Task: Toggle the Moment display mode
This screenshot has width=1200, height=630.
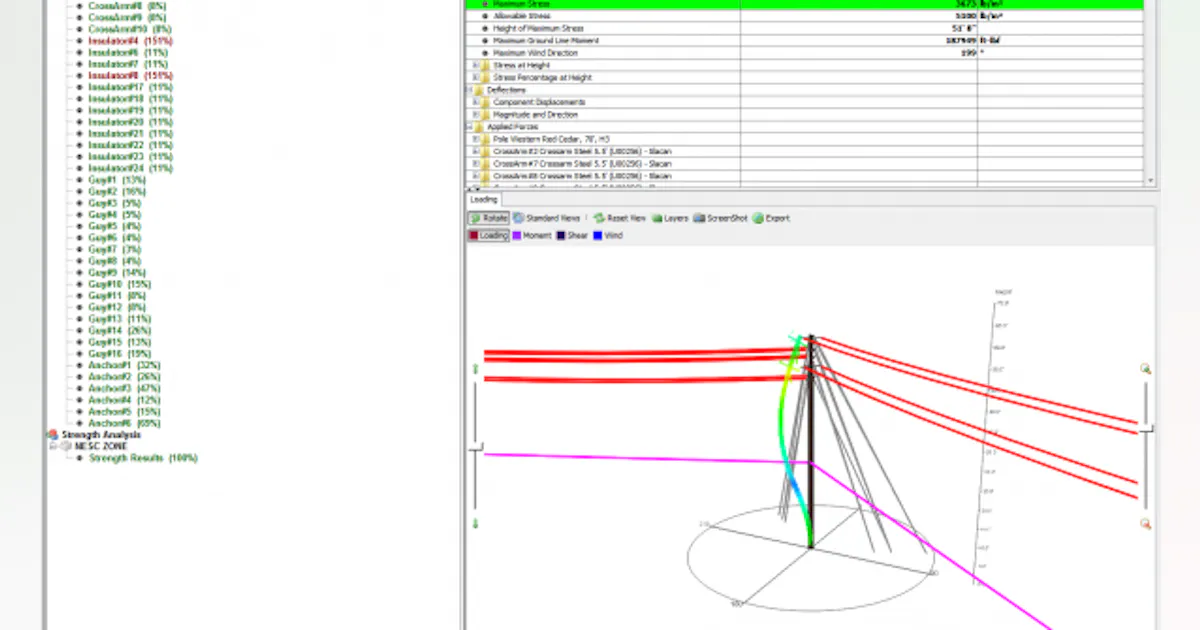Action: [x=532, y=236]
